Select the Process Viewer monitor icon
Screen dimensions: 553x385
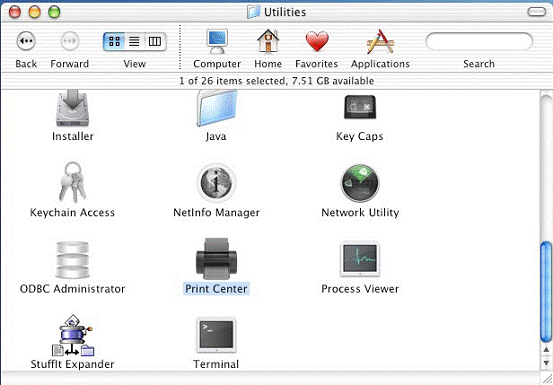360,259
